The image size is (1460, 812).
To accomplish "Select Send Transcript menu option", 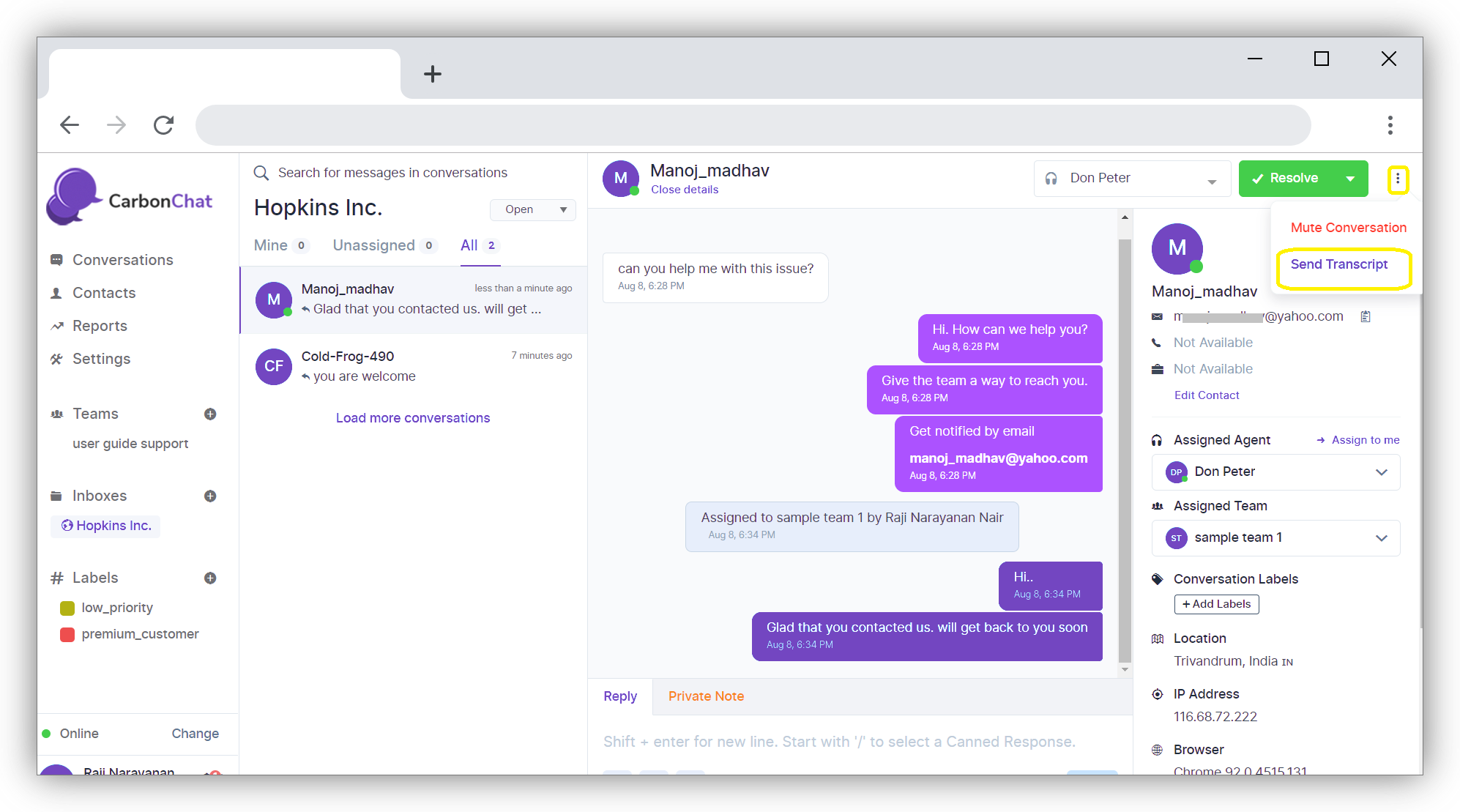I will pyautogui.click(x=1339, y=264).
